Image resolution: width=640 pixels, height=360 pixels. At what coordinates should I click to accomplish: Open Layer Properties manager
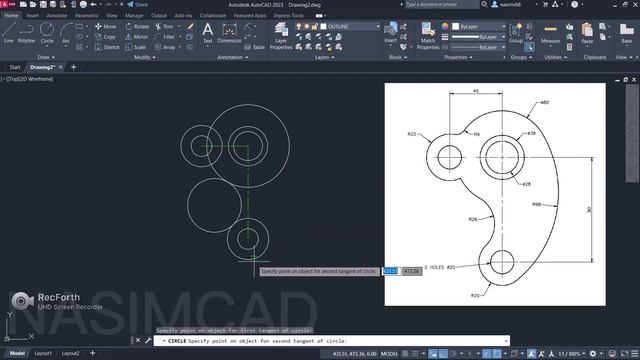coord(281,36)
